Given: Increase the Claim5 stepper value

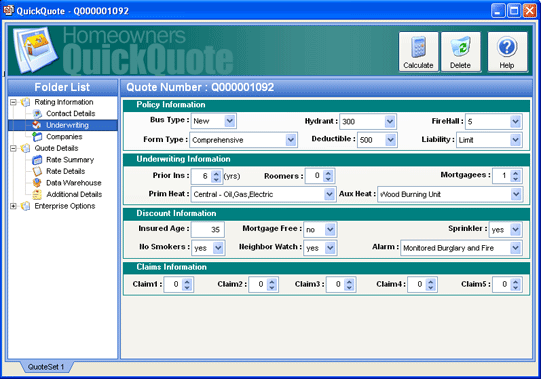Looking at the screenshot, I should (515, 282).
